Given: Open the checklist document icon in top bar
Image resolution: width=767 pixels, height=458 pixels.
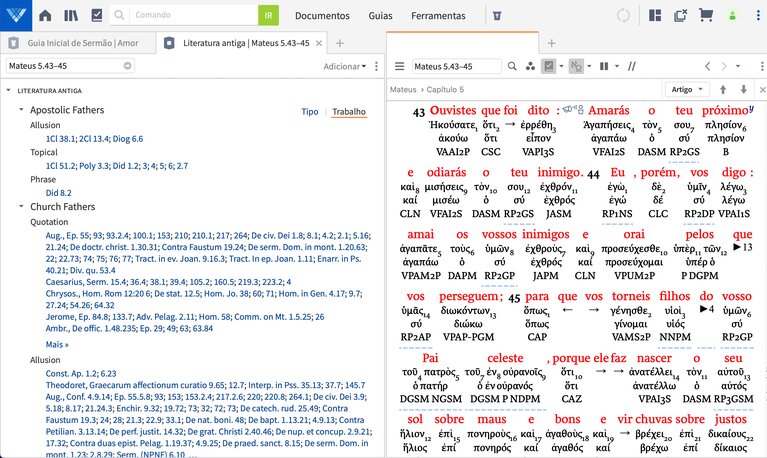Looking at the screenshot, I should pos(97,15).
